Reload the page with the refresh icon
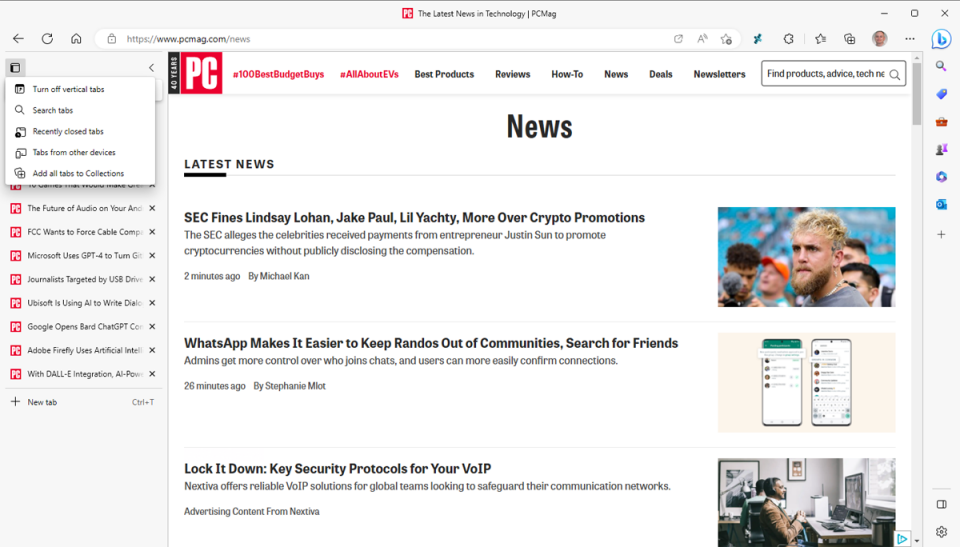The width and height of the screenshot is (960, 547). point(47,39)
